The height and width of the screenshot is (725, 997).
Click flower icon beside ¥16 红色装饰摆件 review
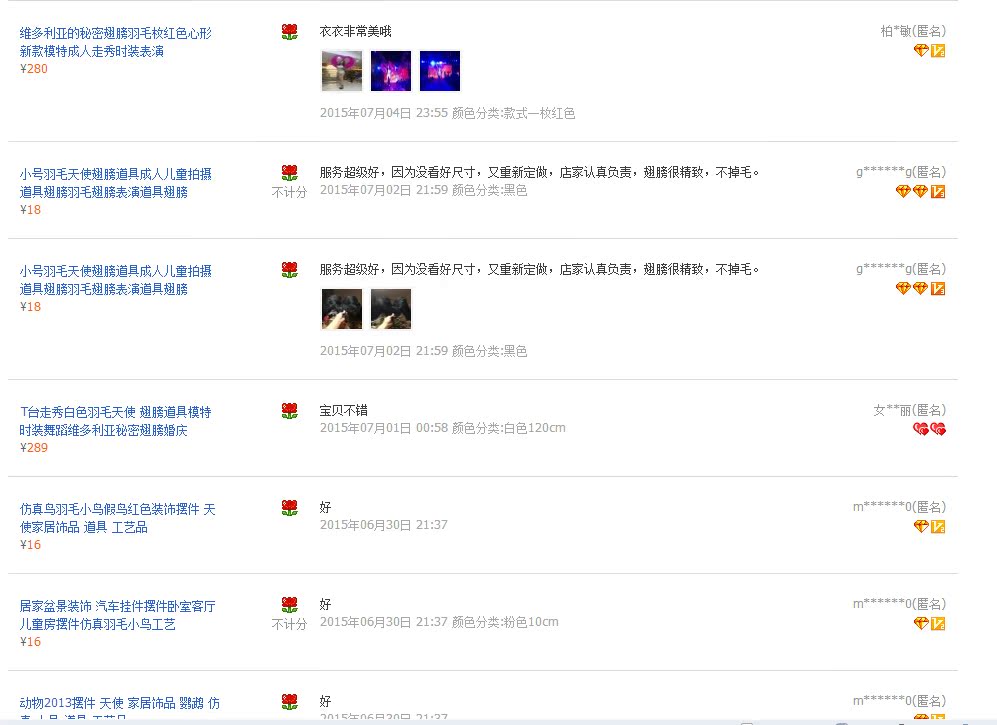tap(289, 508)
